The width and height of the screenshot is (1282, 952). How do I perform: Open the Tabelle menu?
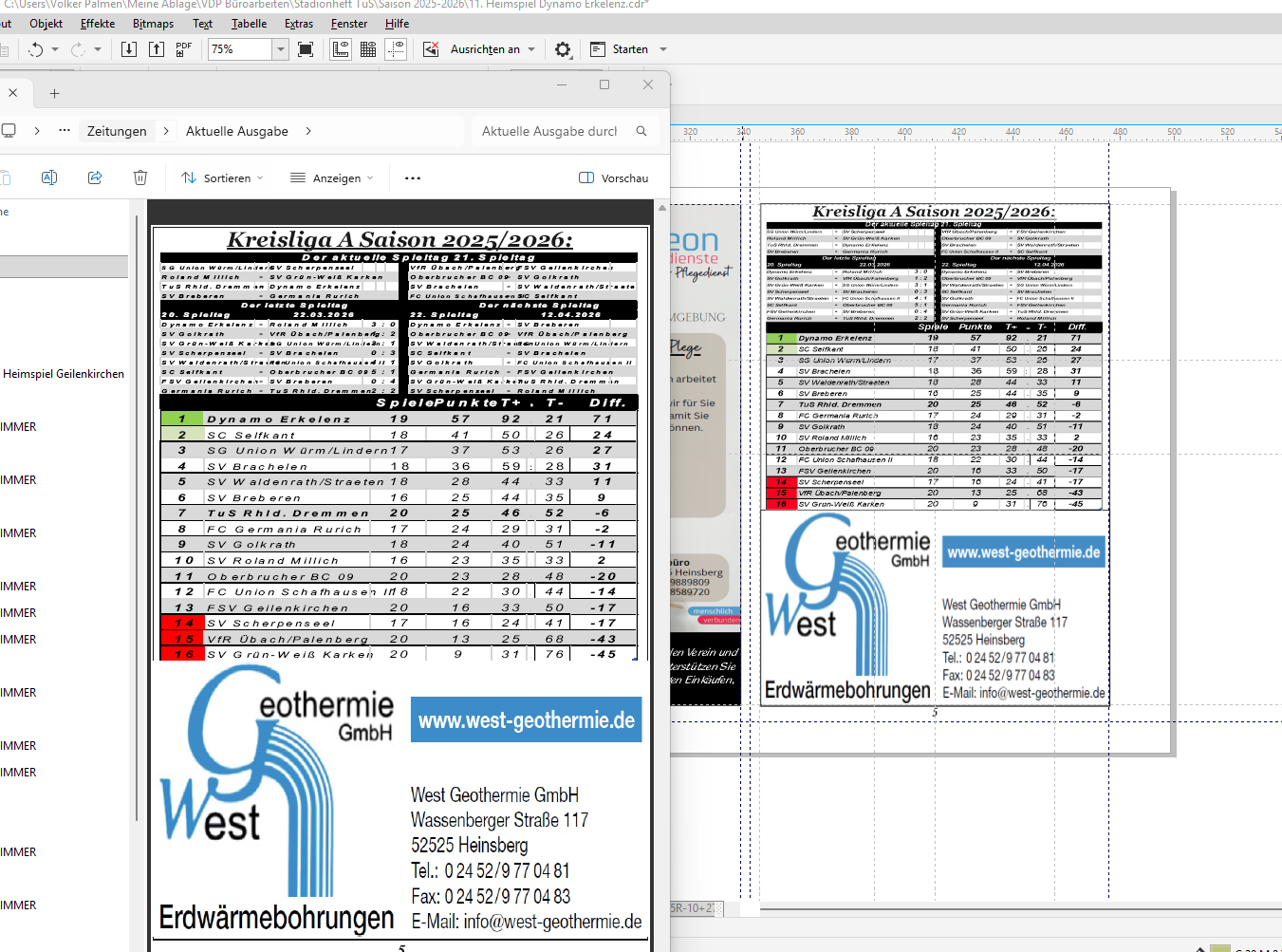point(249,24)
